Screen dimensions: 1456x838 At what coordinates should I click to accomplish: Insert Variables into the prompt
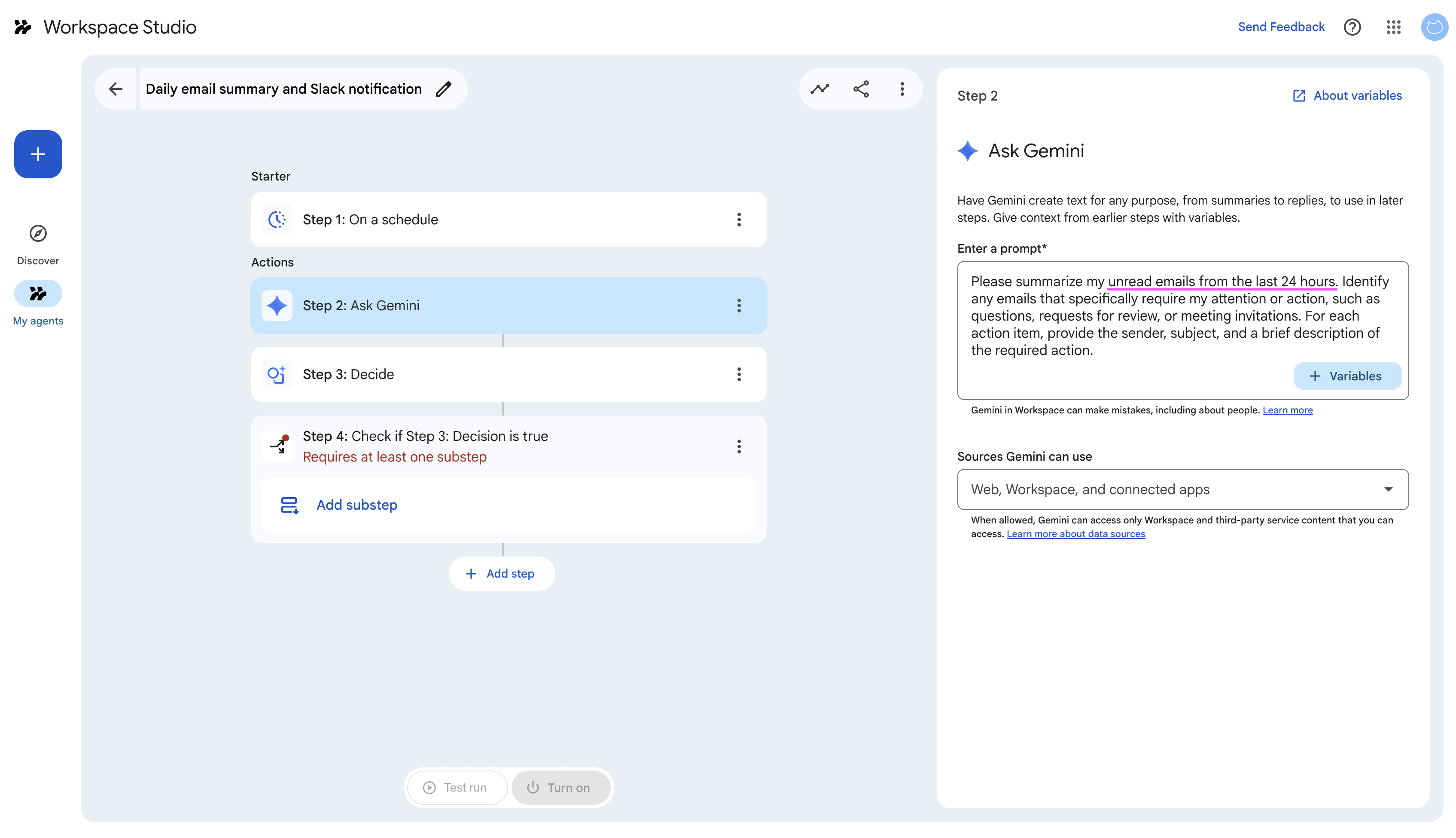[x=1347, y=376]
